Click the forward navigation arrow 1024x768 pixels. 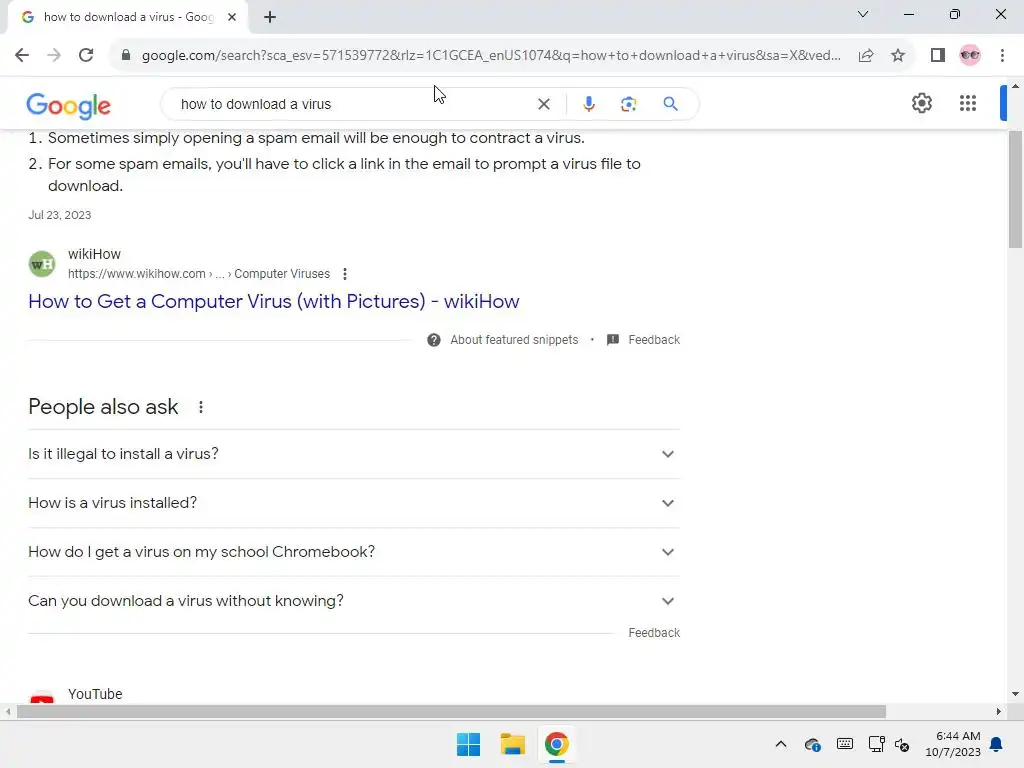click(x=54, y=55)
